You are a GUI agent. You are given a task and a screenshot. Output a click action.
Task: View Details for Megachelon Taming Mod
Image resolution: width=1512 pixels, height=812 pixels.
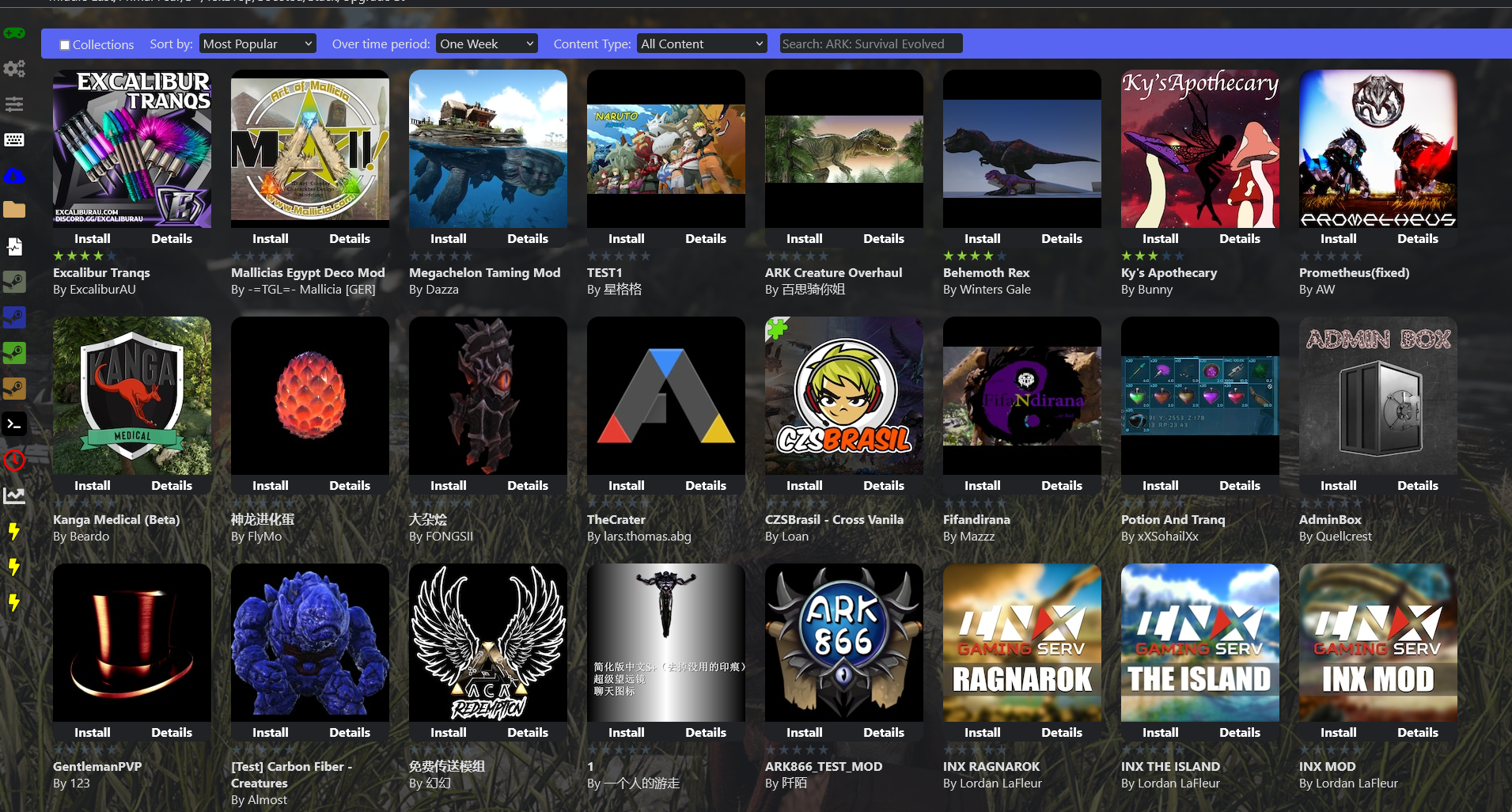click(x=528, y=238)
